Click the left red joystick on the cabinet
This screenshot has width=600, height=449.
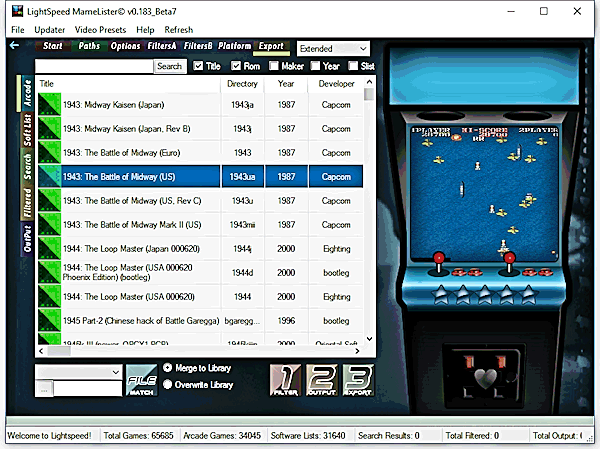(x=439, y=263)
